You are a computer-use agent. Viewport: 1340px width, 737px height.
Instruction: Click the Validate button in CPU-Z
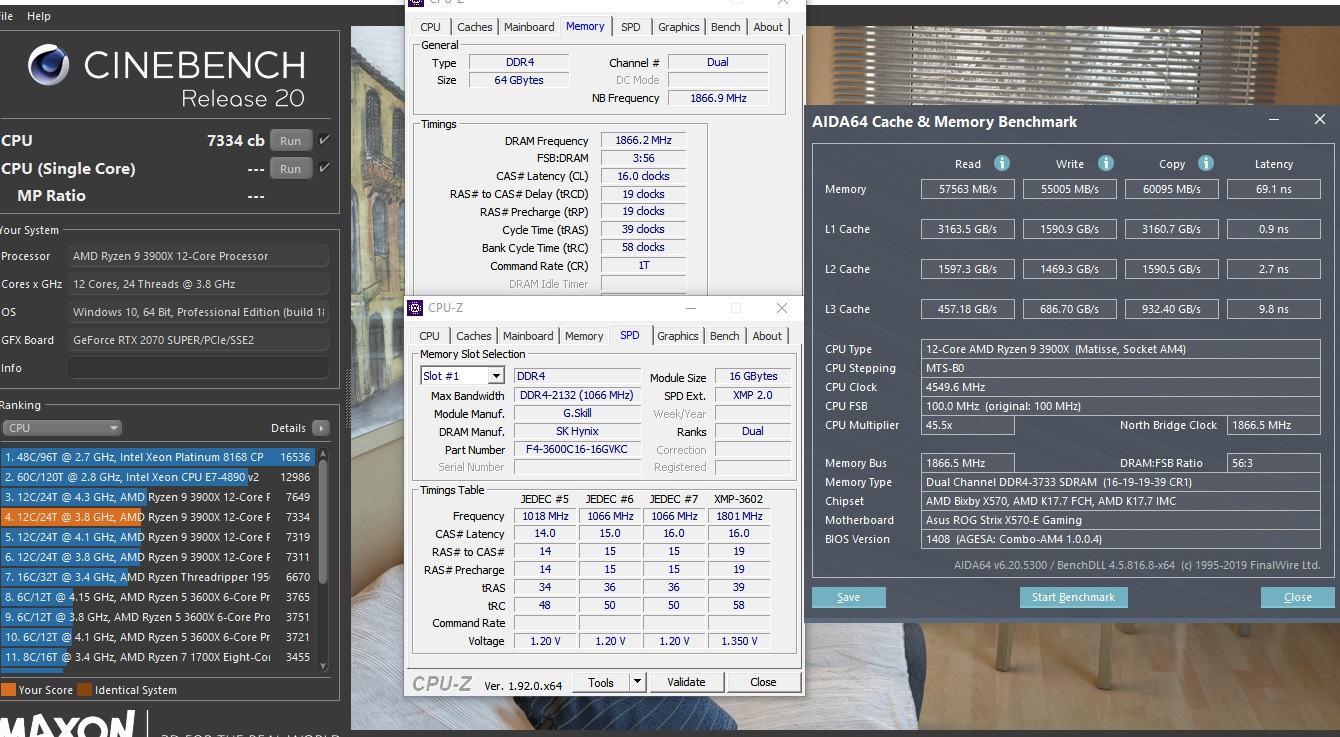[686, 682]
